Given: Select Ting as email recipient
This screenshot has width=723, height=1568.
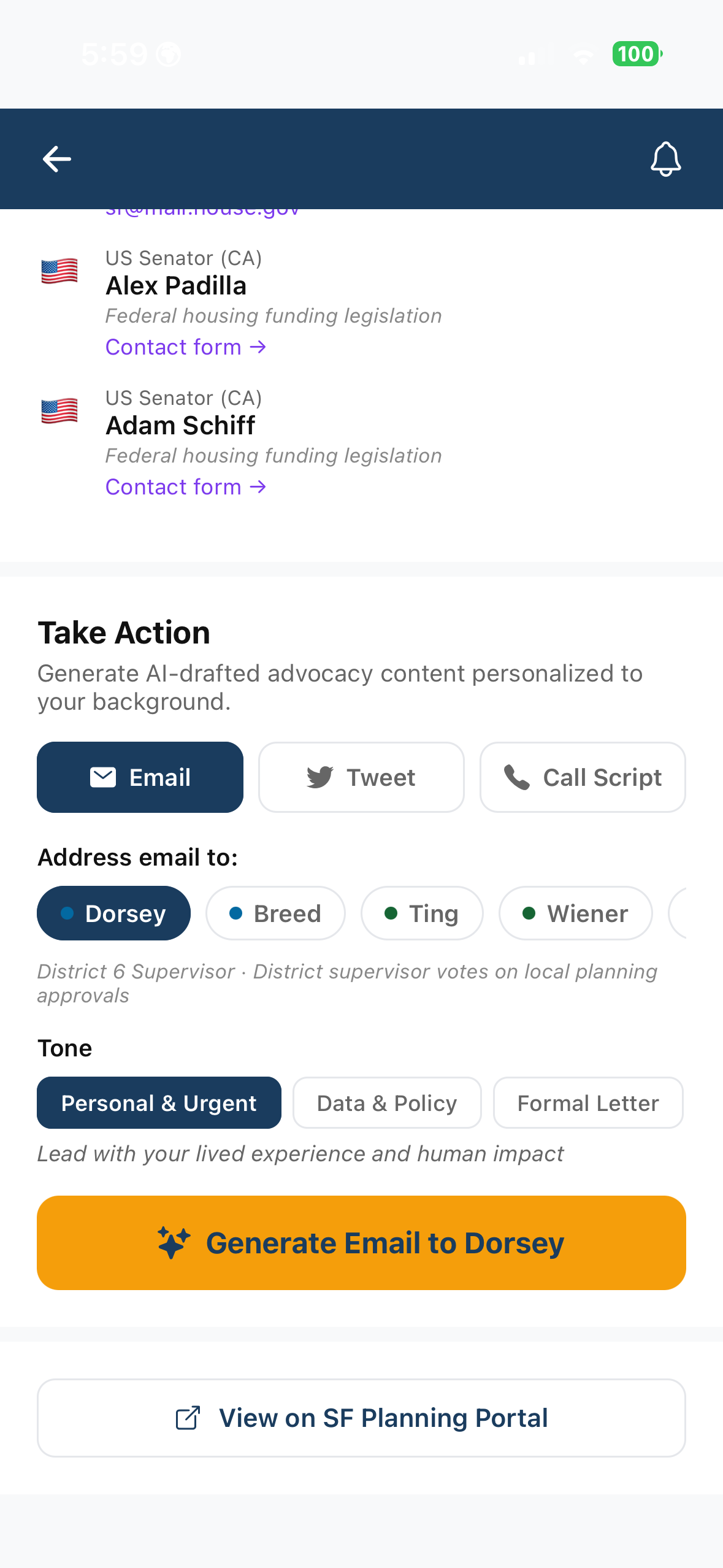Looking at the screenshot, I should pos(422,913).
